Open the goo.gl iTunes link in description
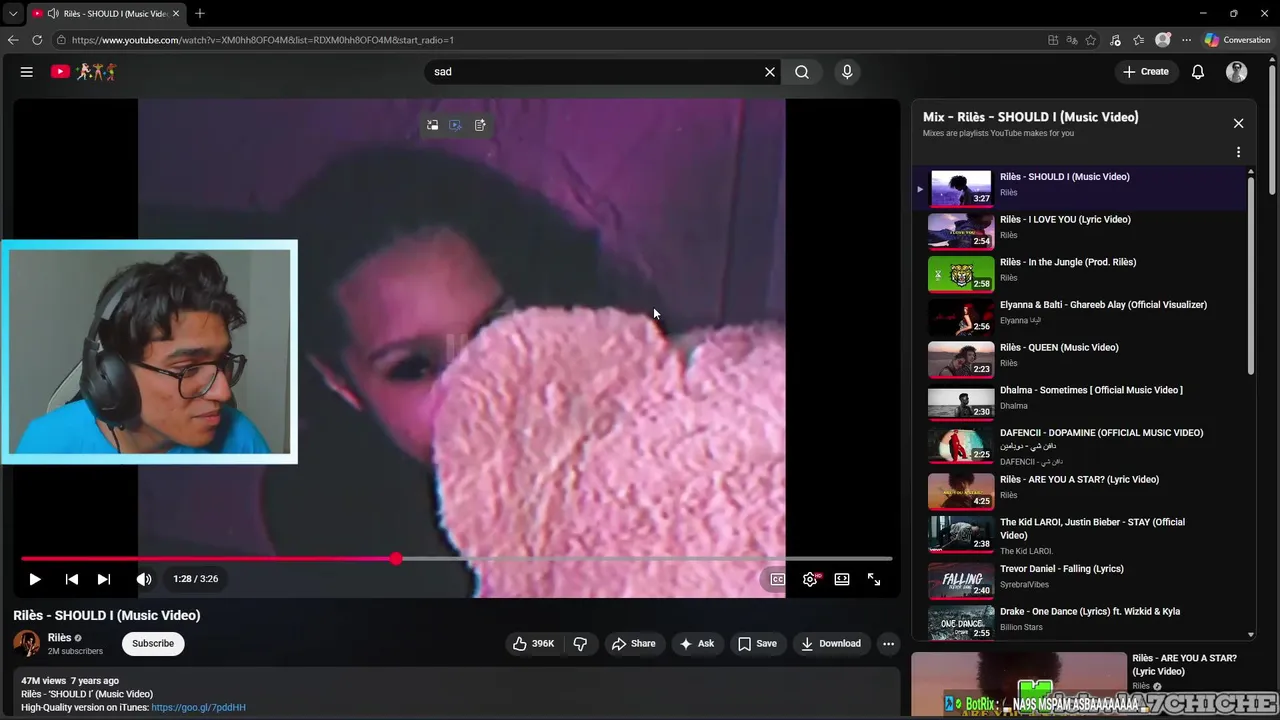The image size is (1280, 720). click(x=198, y=707)
